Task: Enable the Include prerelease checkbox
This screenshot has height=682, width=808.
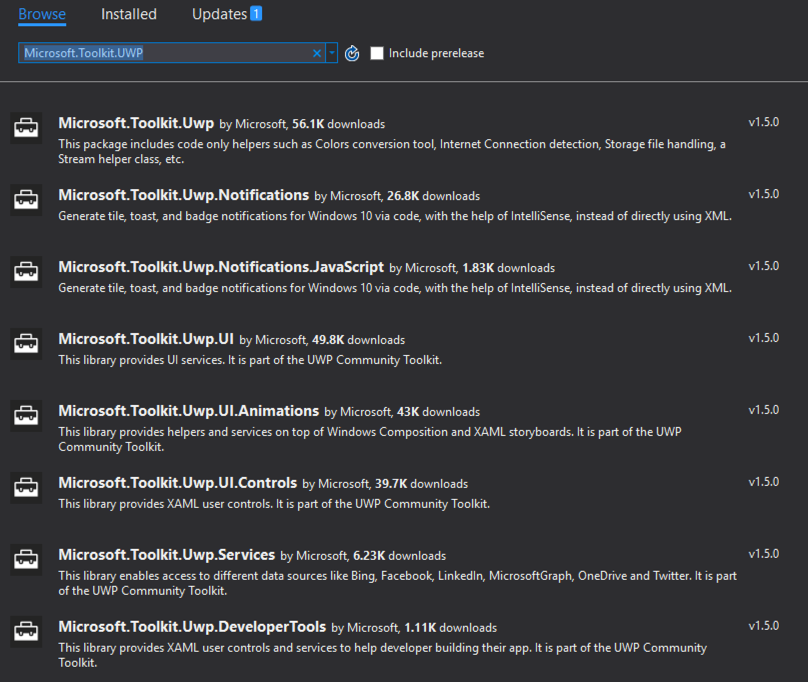Action: pyautogui.click(x=377, y=53)
